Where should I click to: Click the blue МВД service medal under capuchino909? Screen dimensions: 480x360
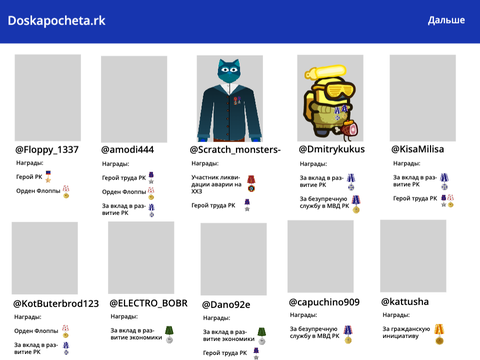[x=348, y=334]
